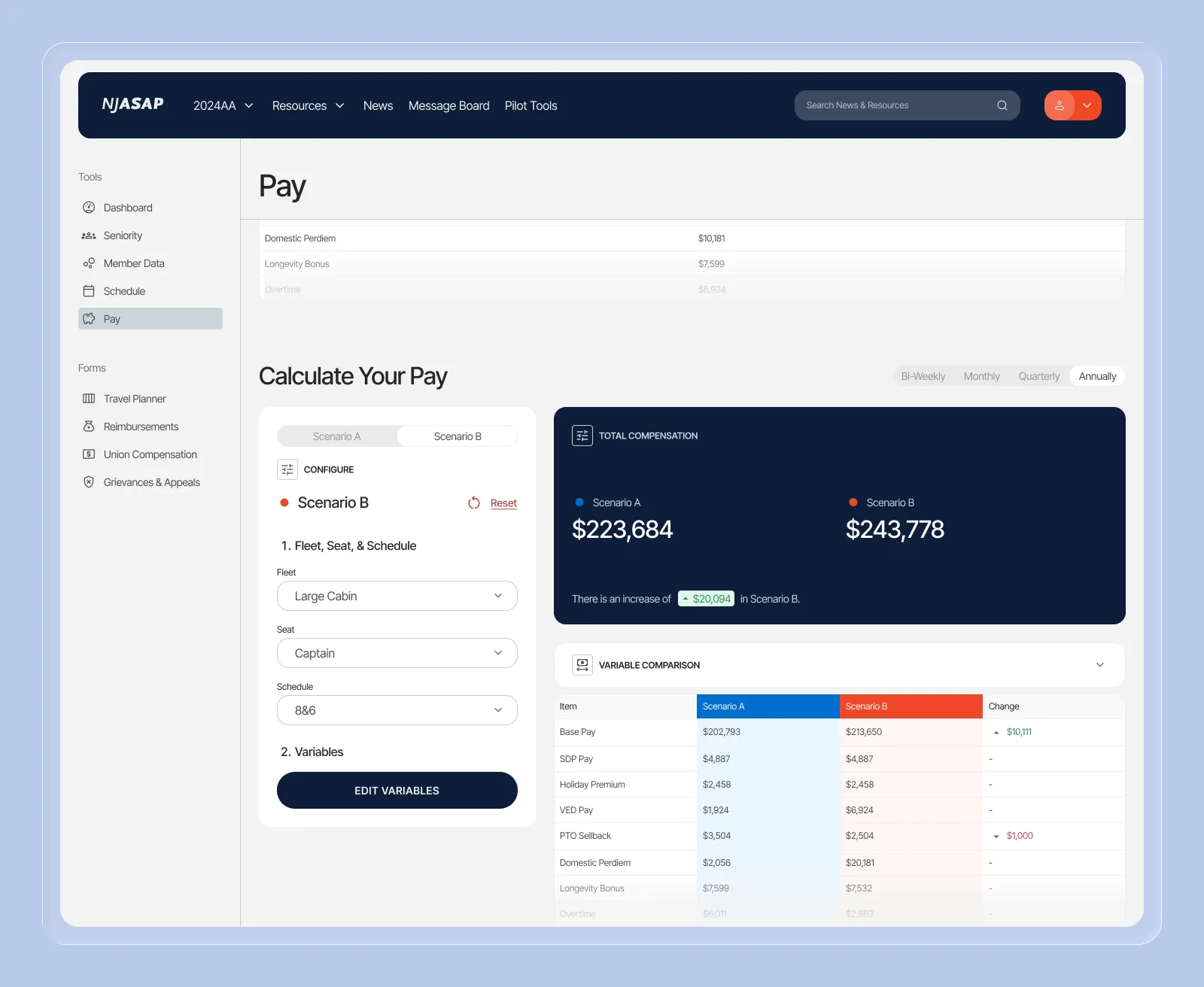Collapse the Variable Comparison panel

(x=1099, y=665)
